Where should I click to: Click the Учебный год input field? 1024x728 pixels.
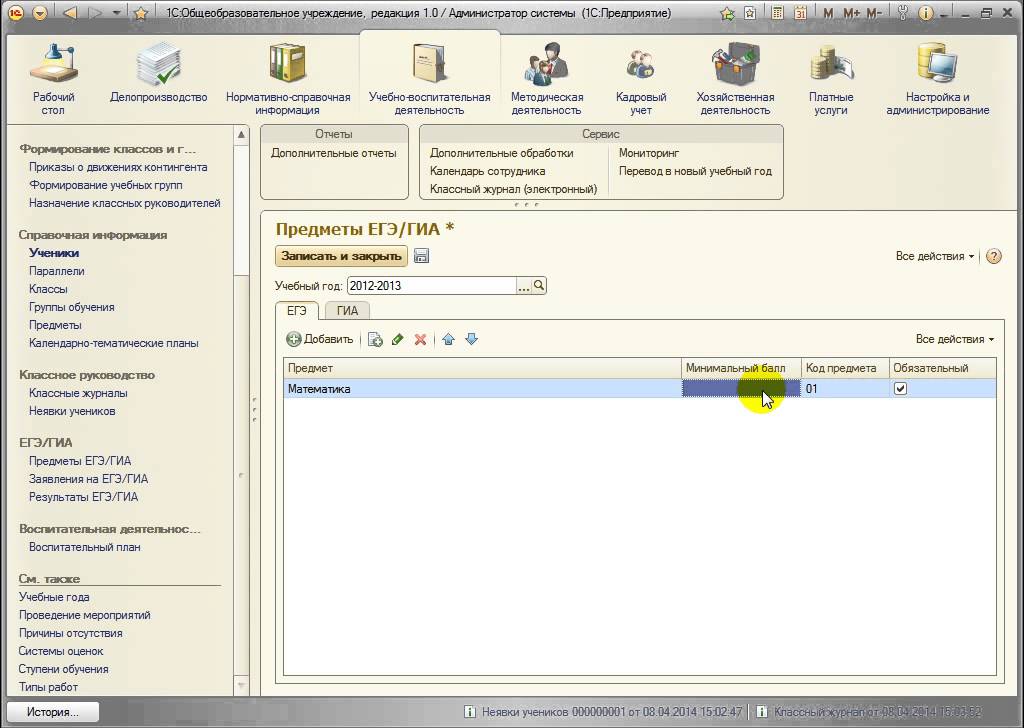click(x=430, y=286)
